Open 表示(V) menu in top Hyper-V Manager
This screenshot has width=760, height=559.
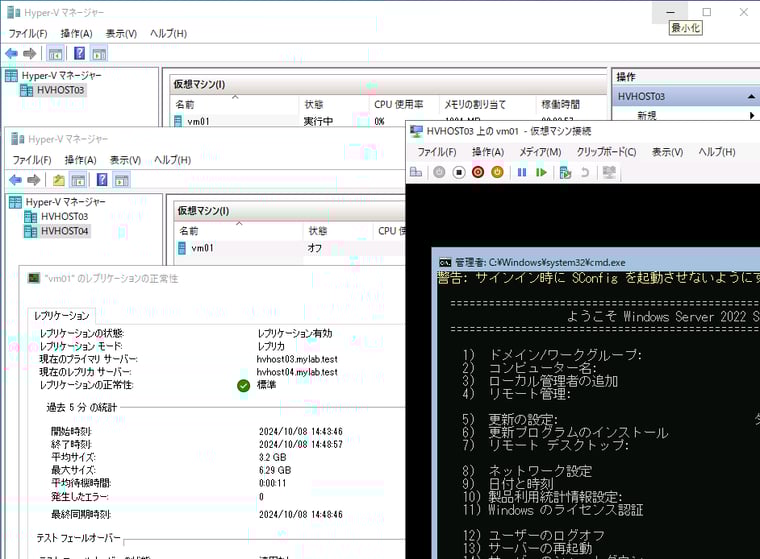121,33
